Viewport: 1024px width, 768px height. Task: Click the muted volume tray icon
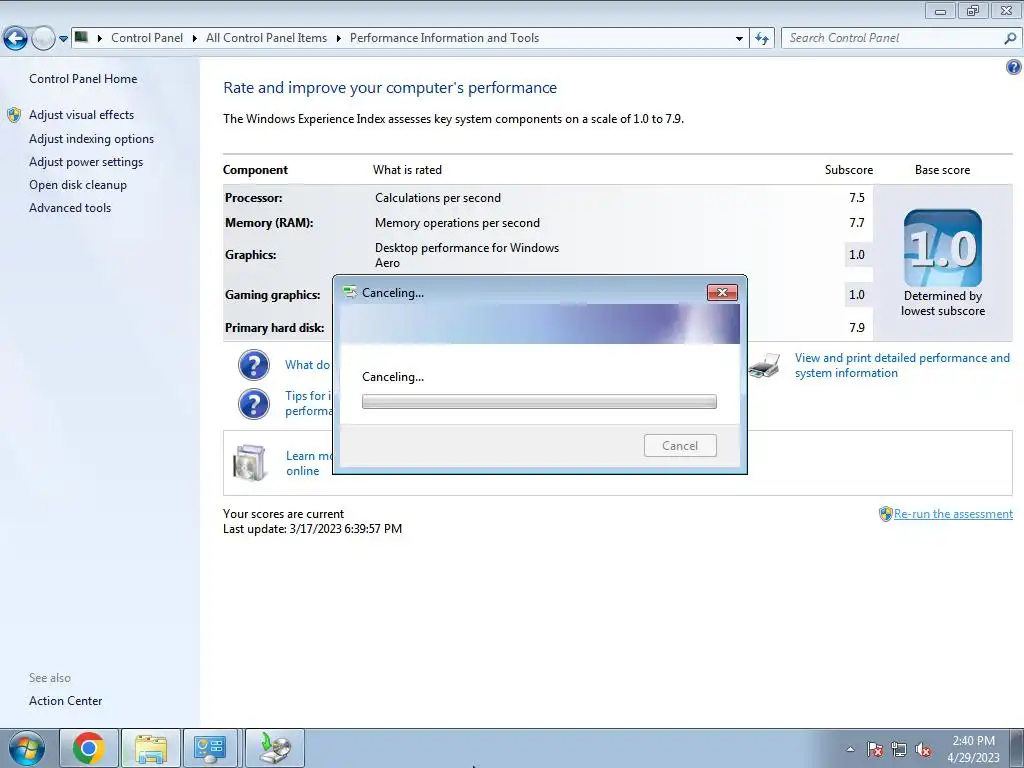pos(923,749)
